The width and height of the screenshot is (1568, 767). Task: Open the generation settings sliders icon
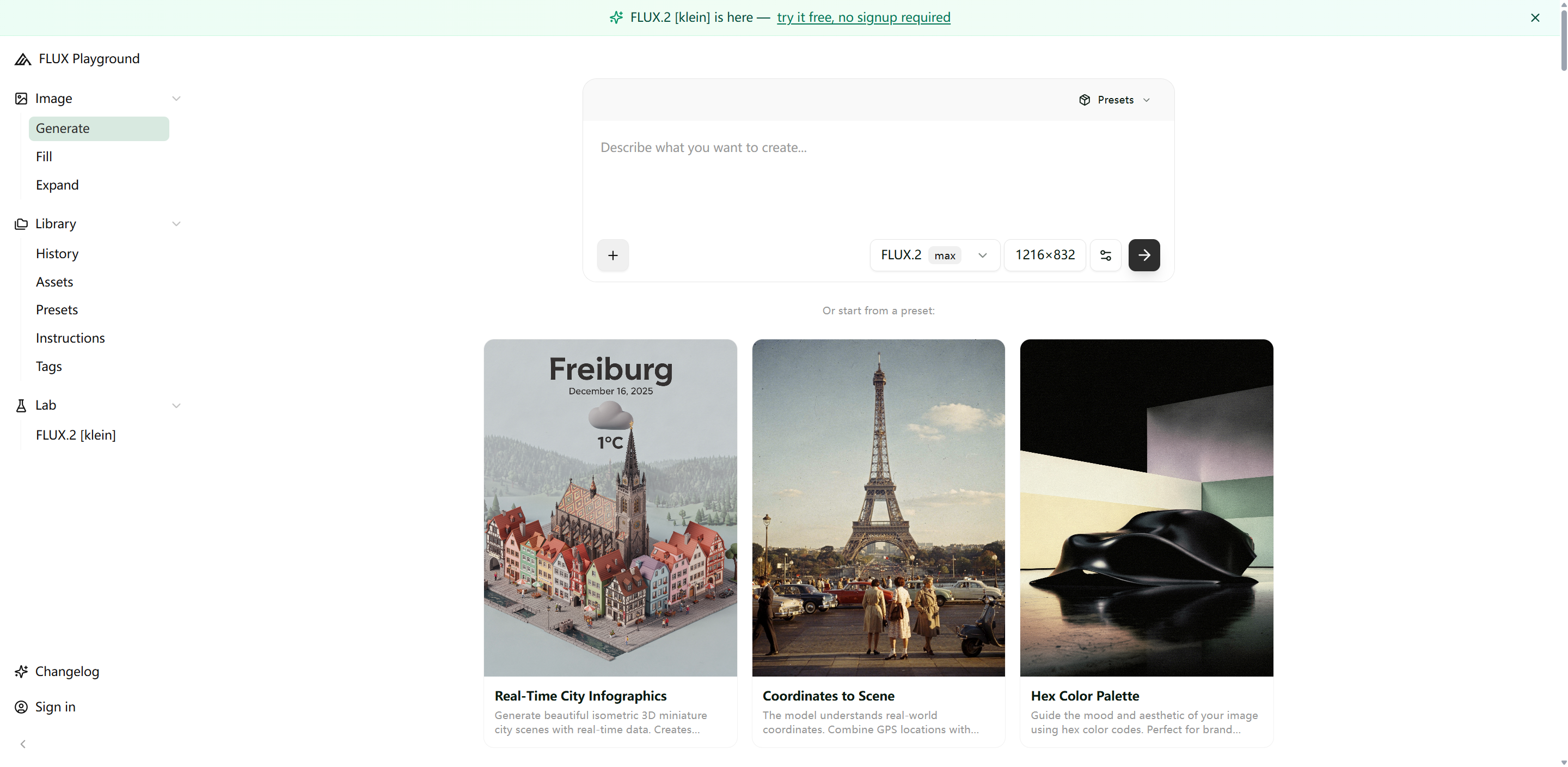1105,255
